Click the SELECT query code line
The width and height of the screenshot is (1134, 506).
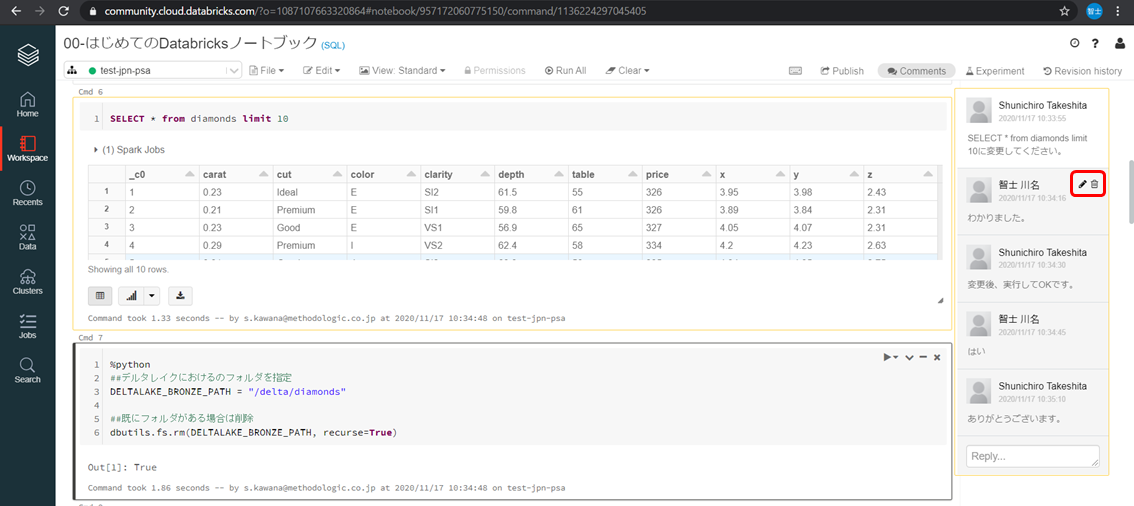pyautogui.click(x=199, y=118)
